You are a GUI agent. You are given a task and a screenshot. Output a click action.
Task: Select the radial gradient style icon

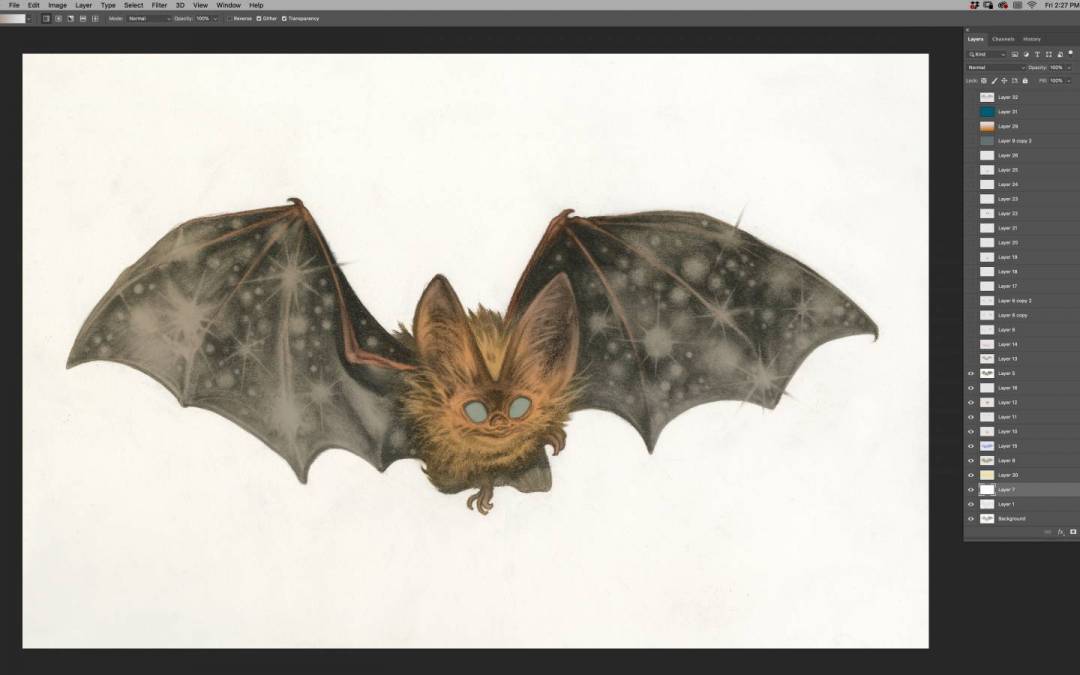click(58, 18)
